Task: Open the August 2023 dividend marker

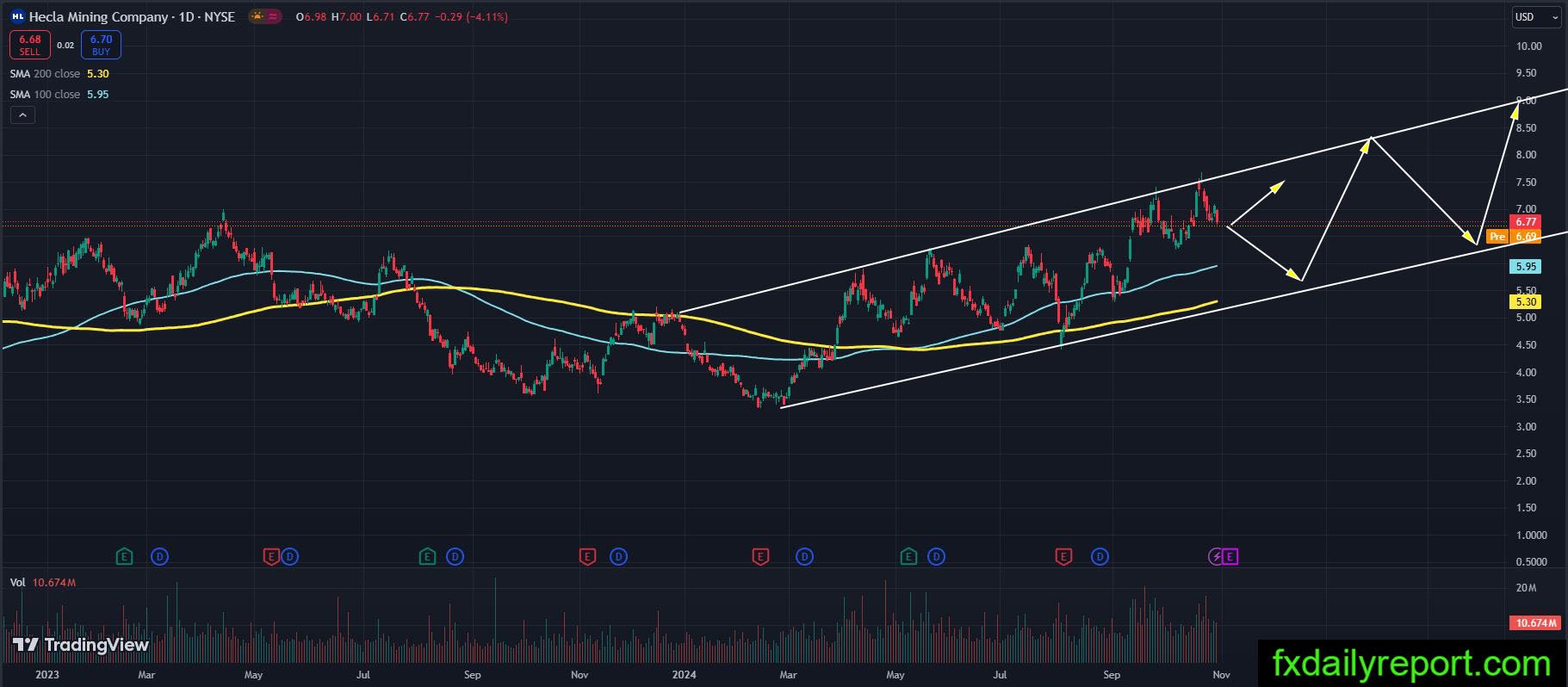Action: point(455,557)
